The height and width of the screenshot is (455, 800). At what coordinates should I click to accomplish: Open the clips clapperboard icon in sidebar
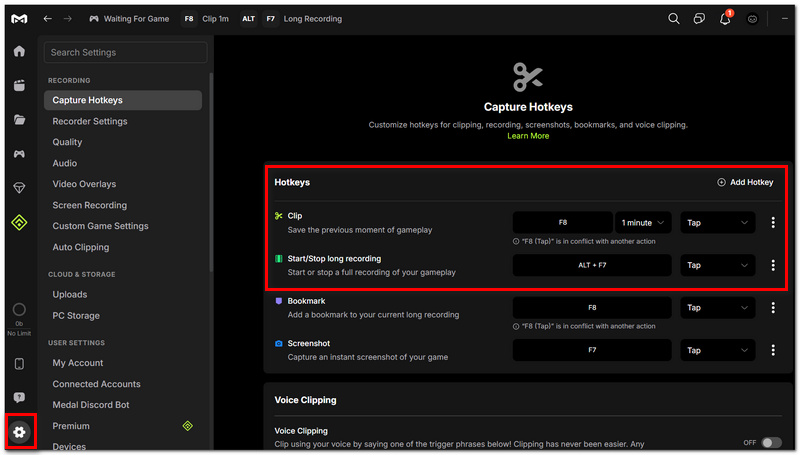pyautogui.click(x=19, y=85)
